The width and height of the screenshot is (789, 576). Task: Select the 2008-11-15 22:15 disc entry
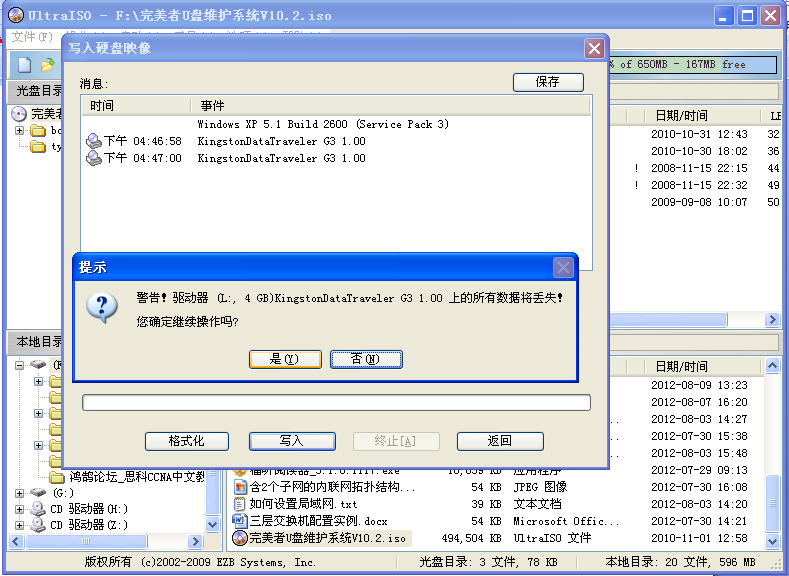[699, 168]
